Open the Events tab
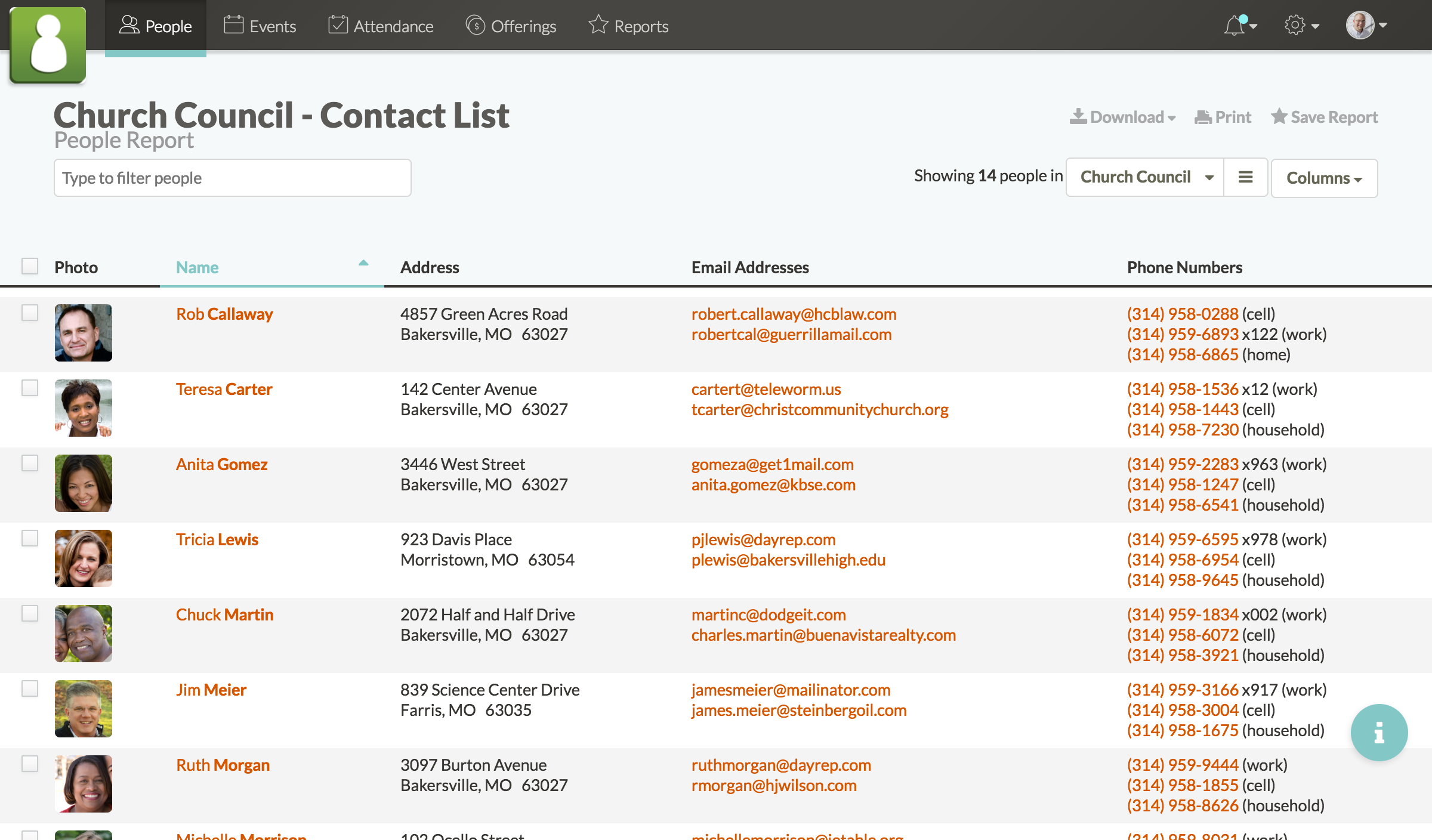The height and width of the screenshot is (840, 1432). [260, 26]
